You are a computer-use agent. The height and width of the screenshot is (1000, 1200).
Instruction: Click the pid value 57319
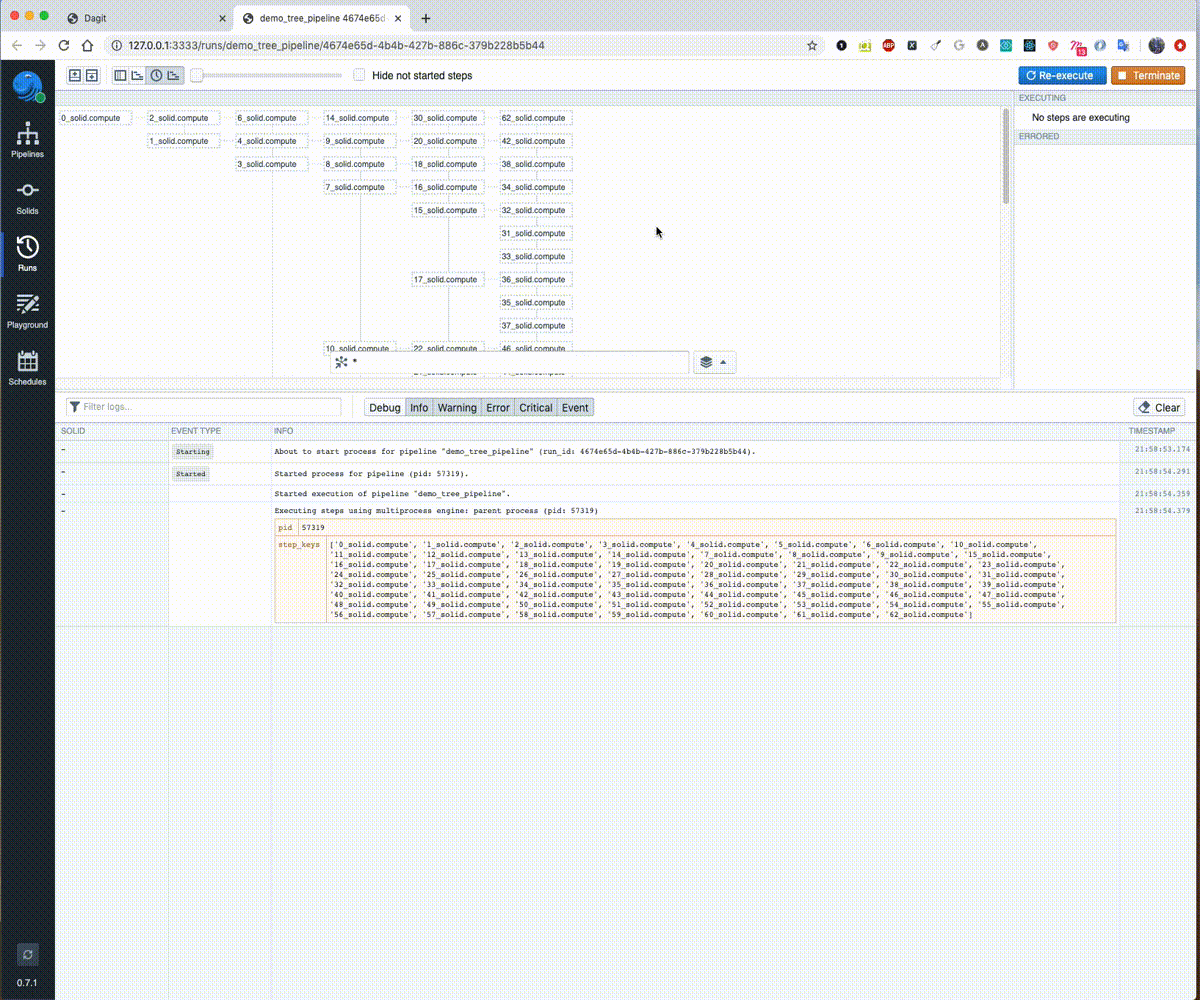click(313, 527)
